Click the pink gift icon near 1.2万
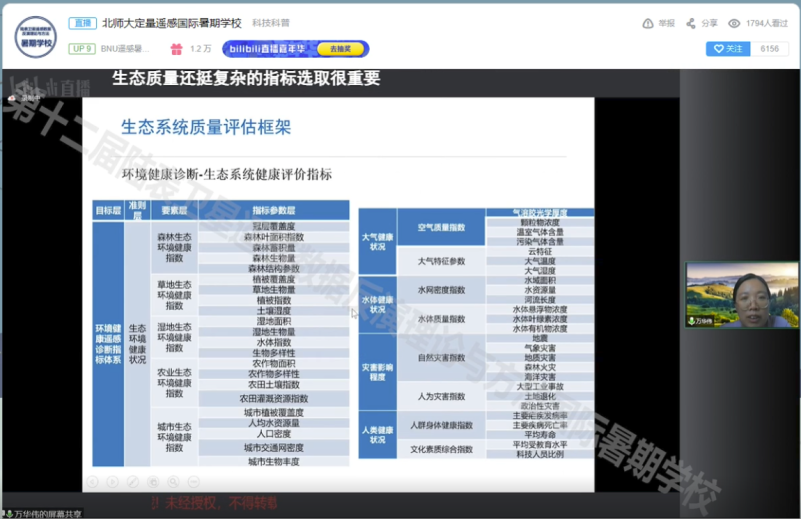 coord(176,48)
